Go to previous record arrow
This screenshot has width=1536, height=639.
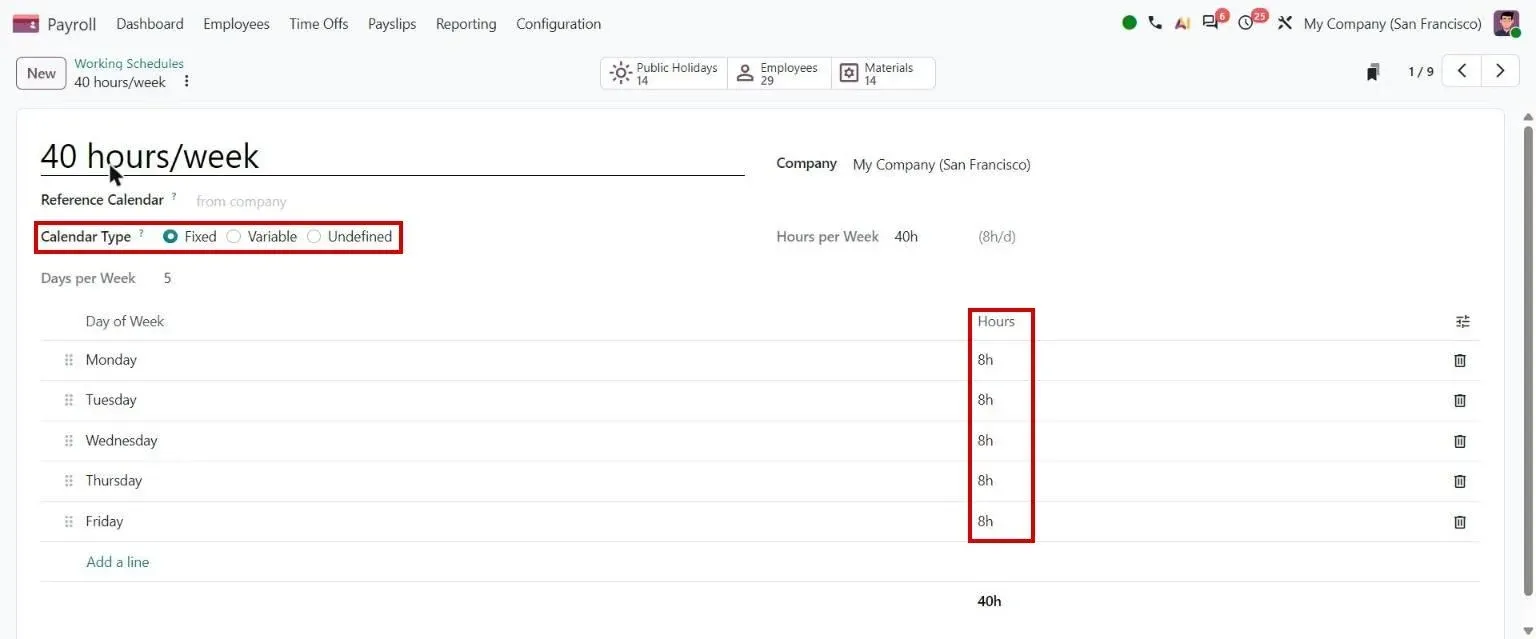click(x=1462, y=71)
